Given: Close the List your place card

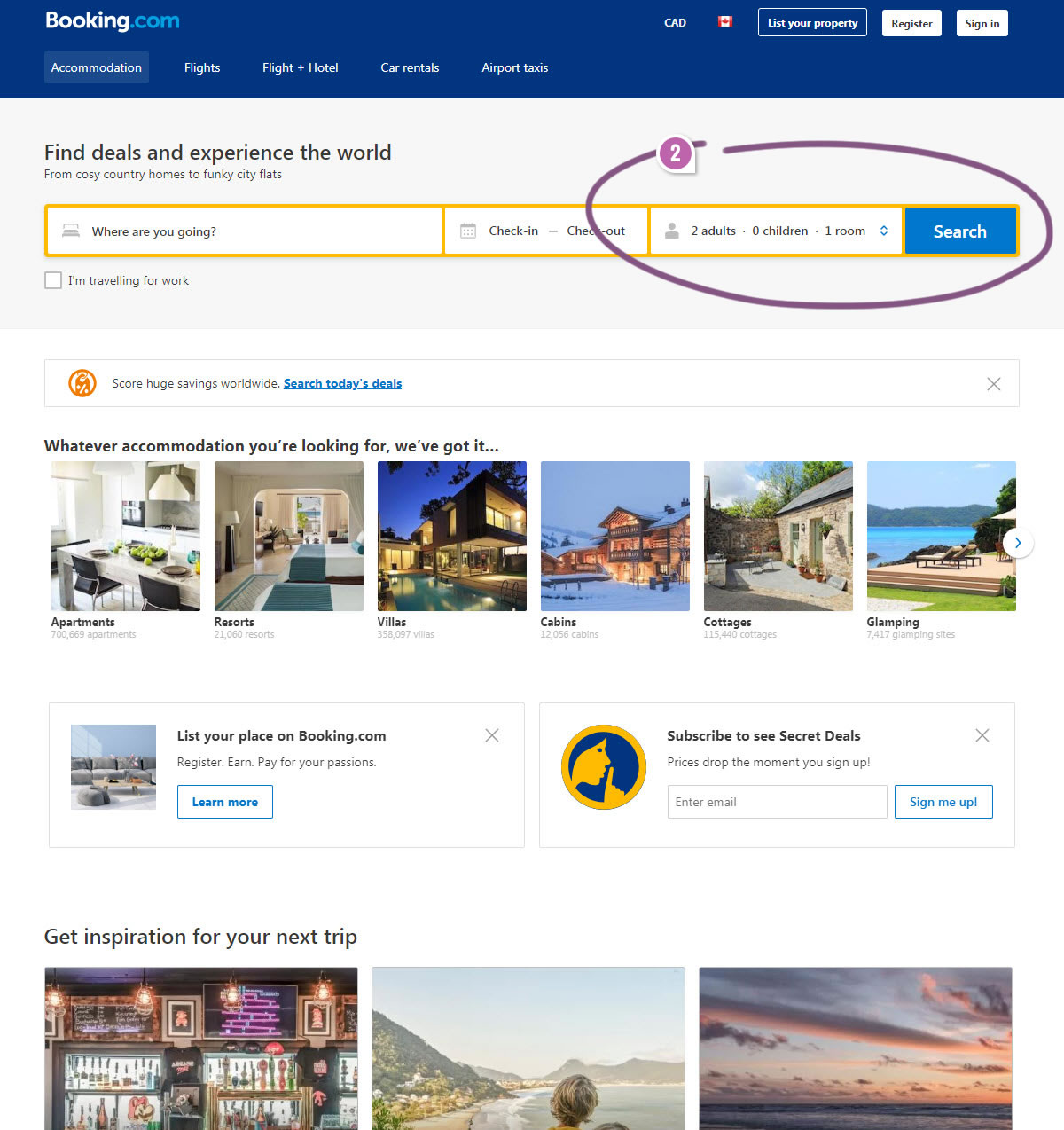Looking at the screenshot, I should [492, 735].
